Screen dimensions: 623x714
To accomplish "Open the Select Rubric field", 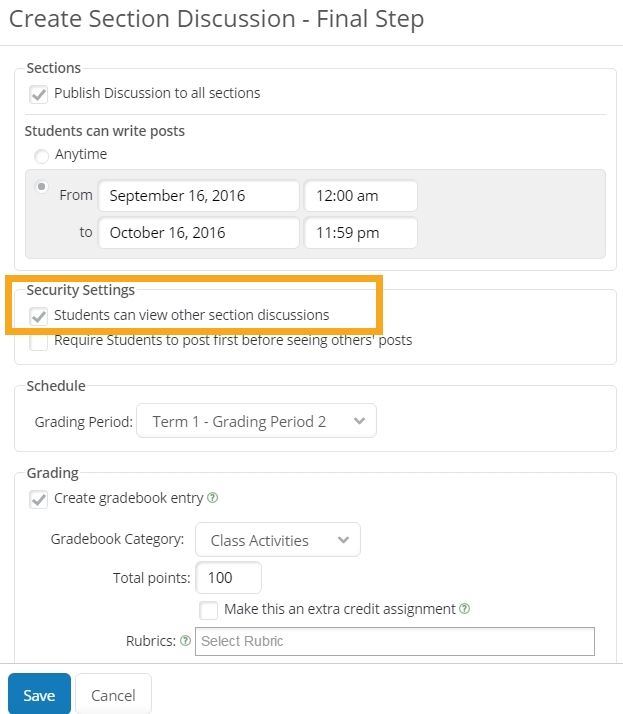I will click(394, 641).
